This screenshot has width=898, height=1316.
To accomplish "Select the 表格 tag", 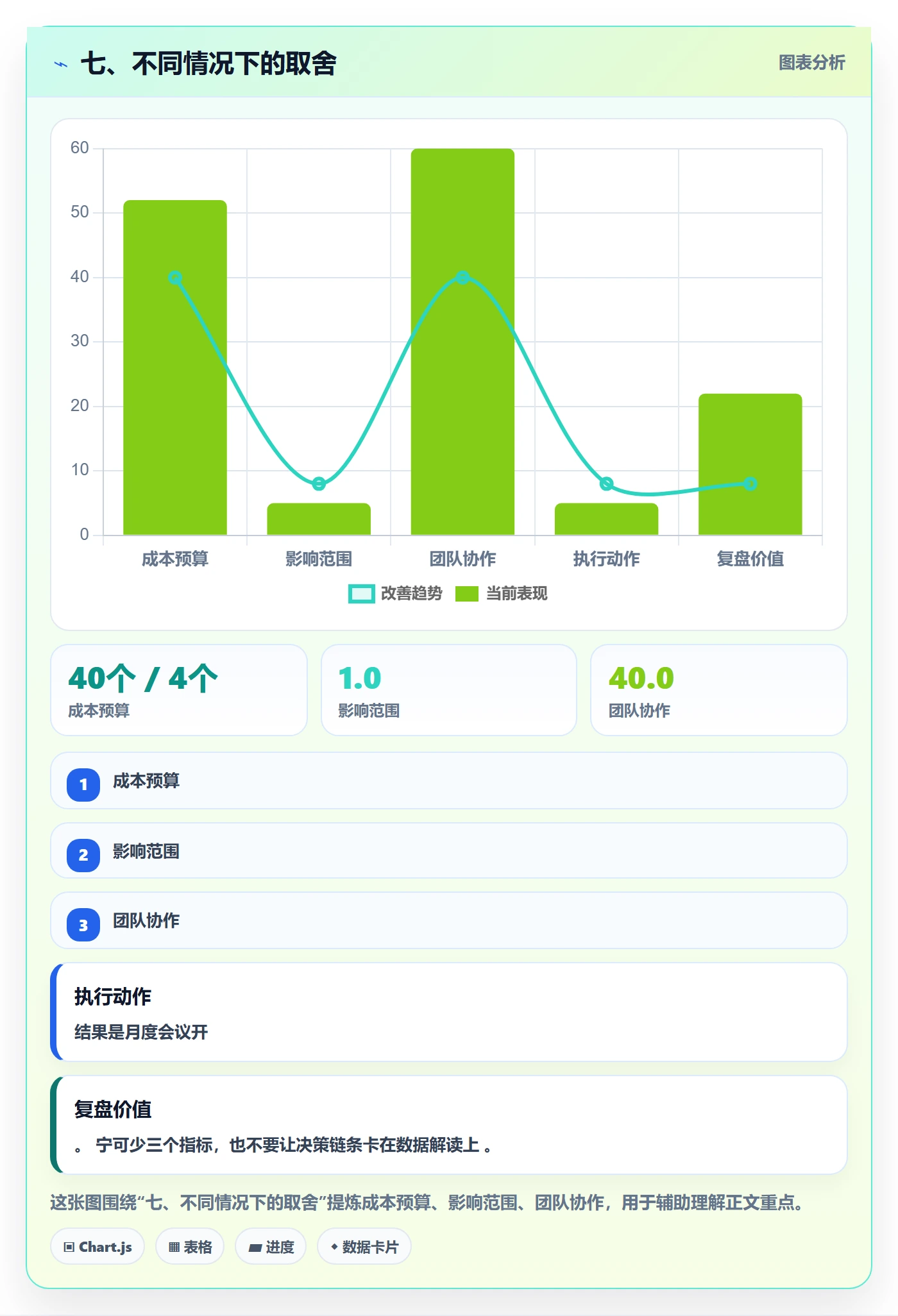I will click(x=190, y=1247).
